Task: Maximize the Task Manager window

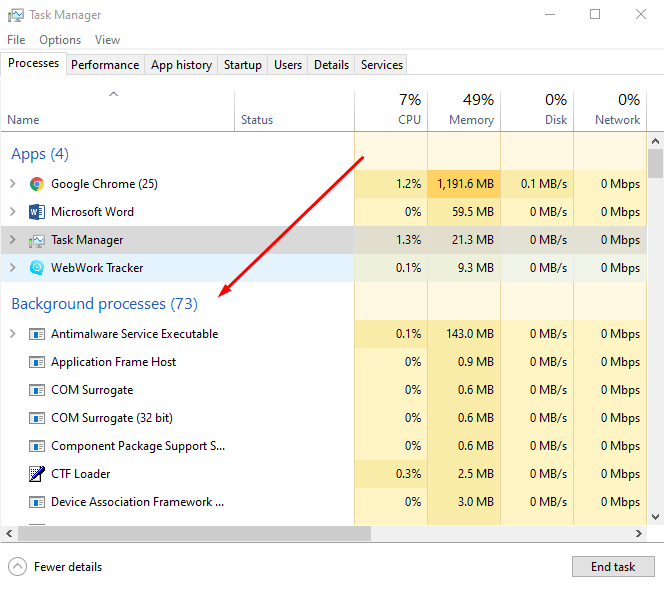Action: [595, 14]
